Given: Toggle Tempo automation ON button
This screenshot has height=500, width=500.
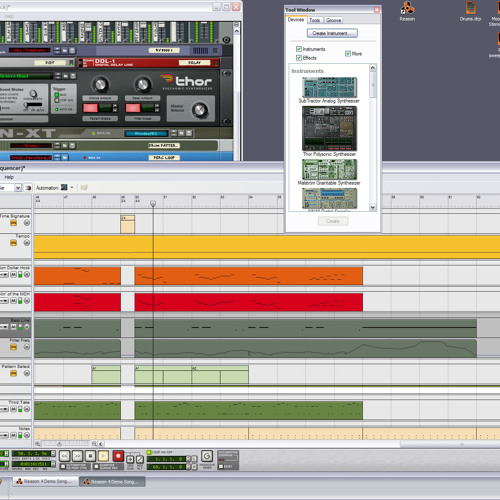Looking at the screenshot, I should click(13, 243).
